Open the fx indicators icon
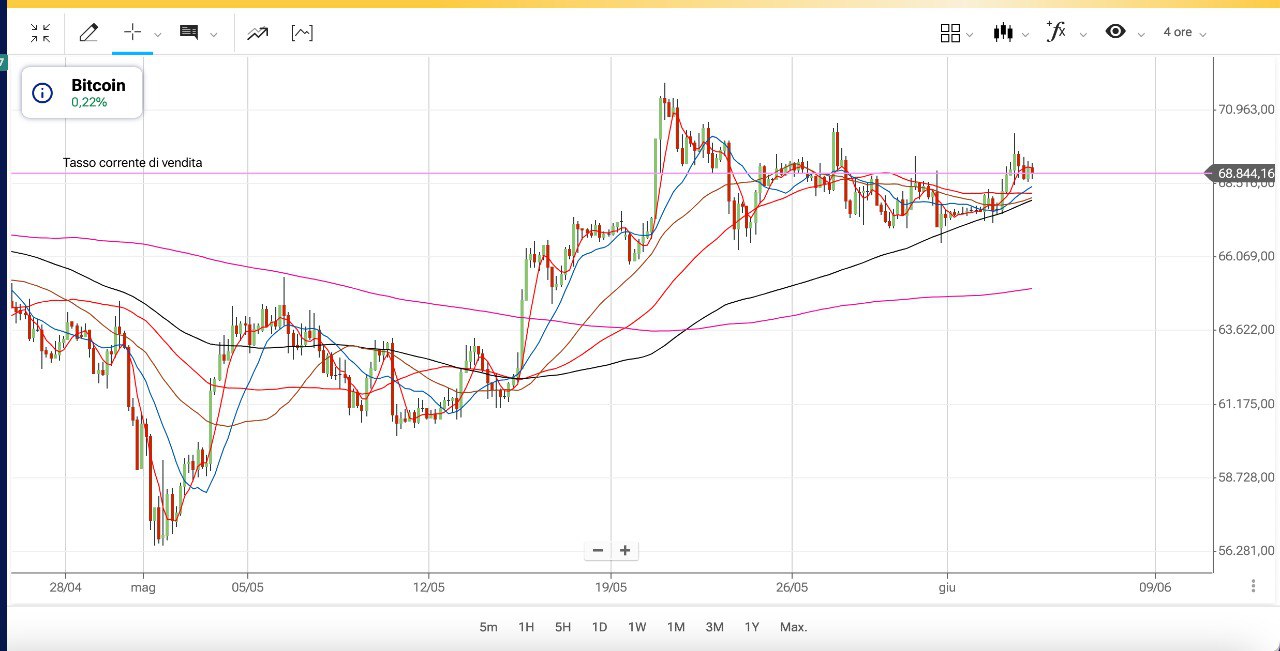Viewport: 1280px width, 651px height. tap(1056, 32)
